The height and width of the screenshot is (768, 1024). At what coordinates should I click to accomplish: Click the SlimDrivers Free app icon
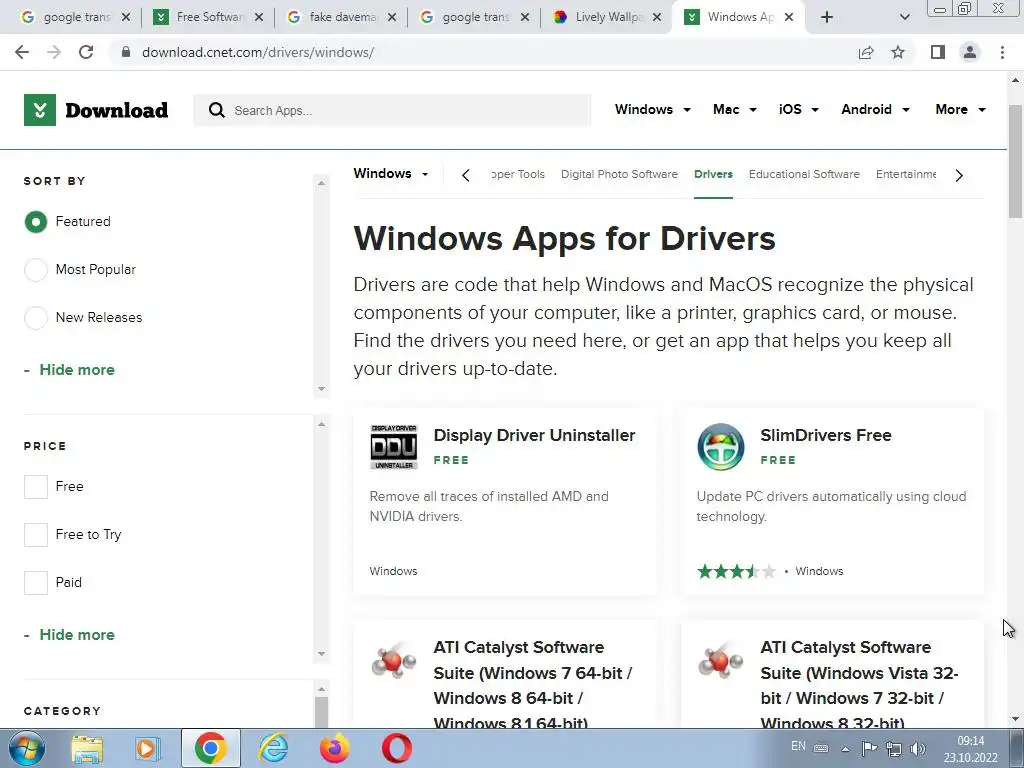pos(721,447)
